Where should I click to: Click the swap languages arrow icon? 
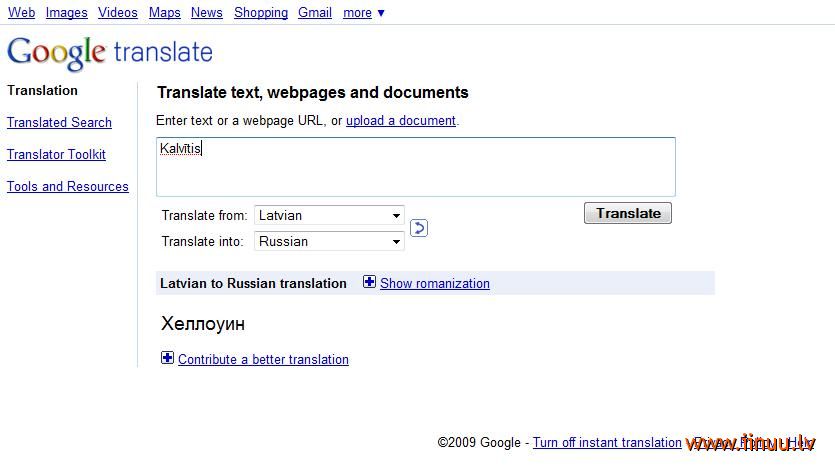419,228
